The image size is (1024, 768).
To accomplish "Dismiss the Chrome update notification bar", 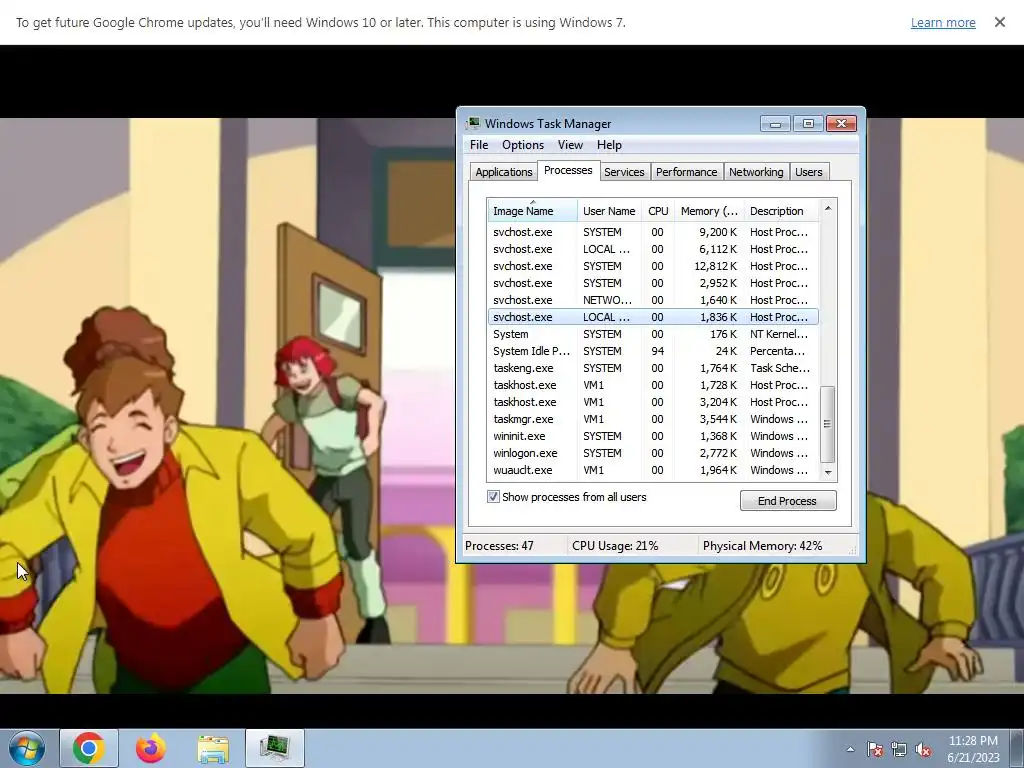I will click(1000, 22).
